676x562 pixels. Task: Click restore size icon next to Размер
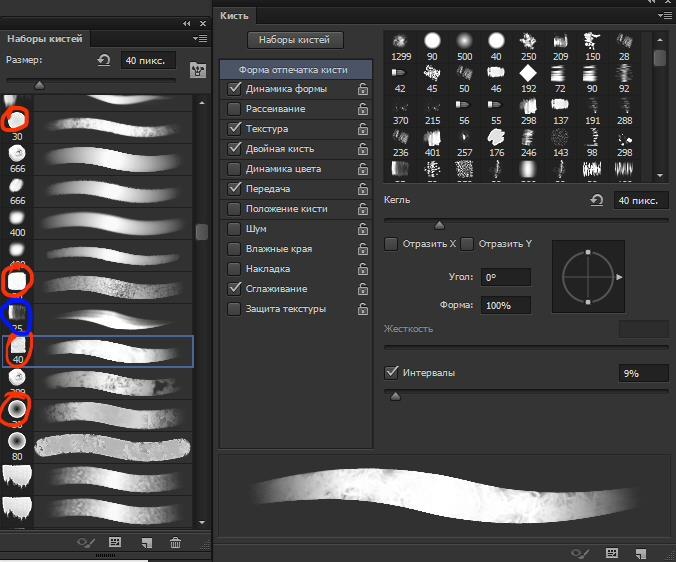(104, 61)
